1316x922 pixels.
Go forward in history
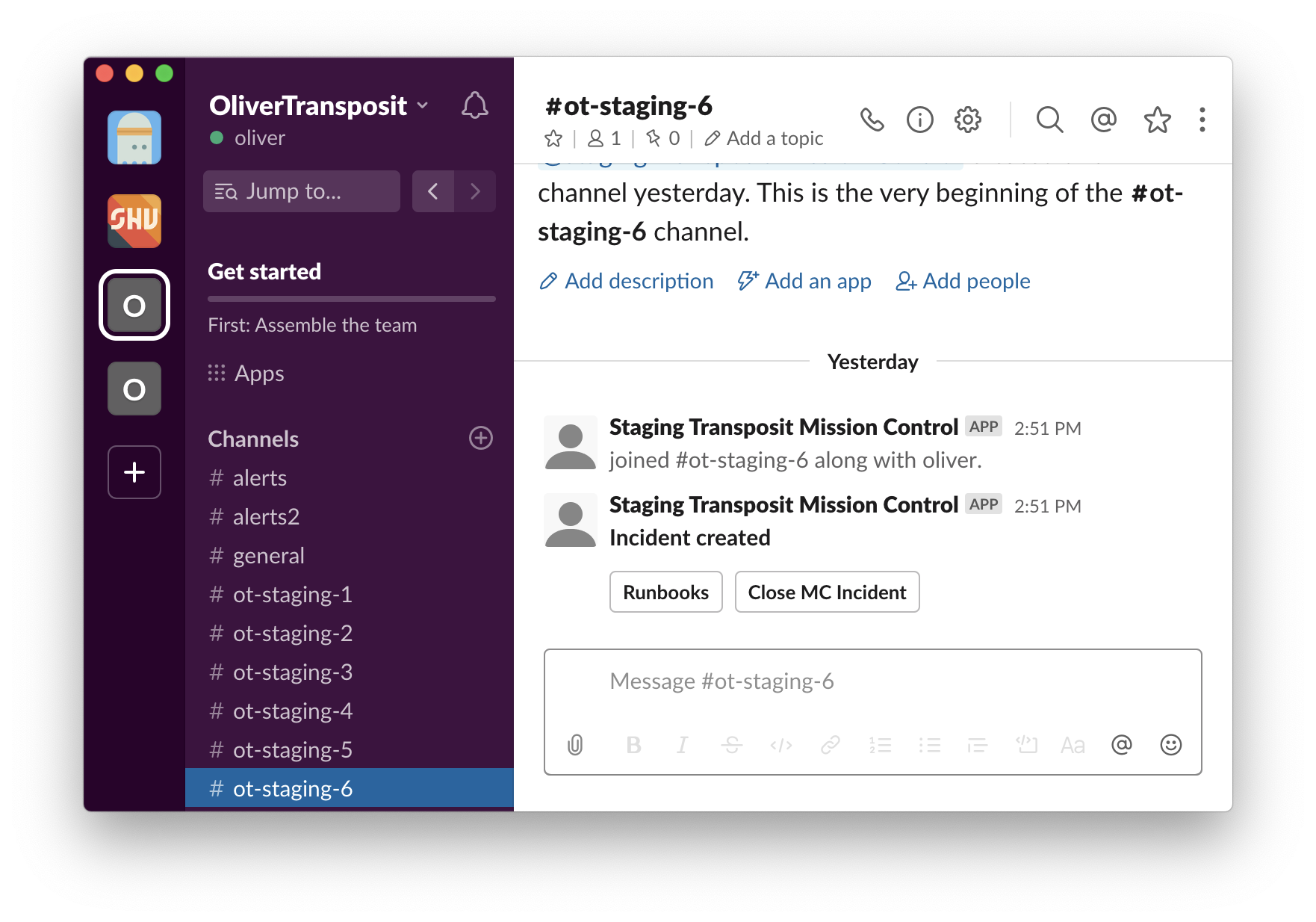click(475, 191)
